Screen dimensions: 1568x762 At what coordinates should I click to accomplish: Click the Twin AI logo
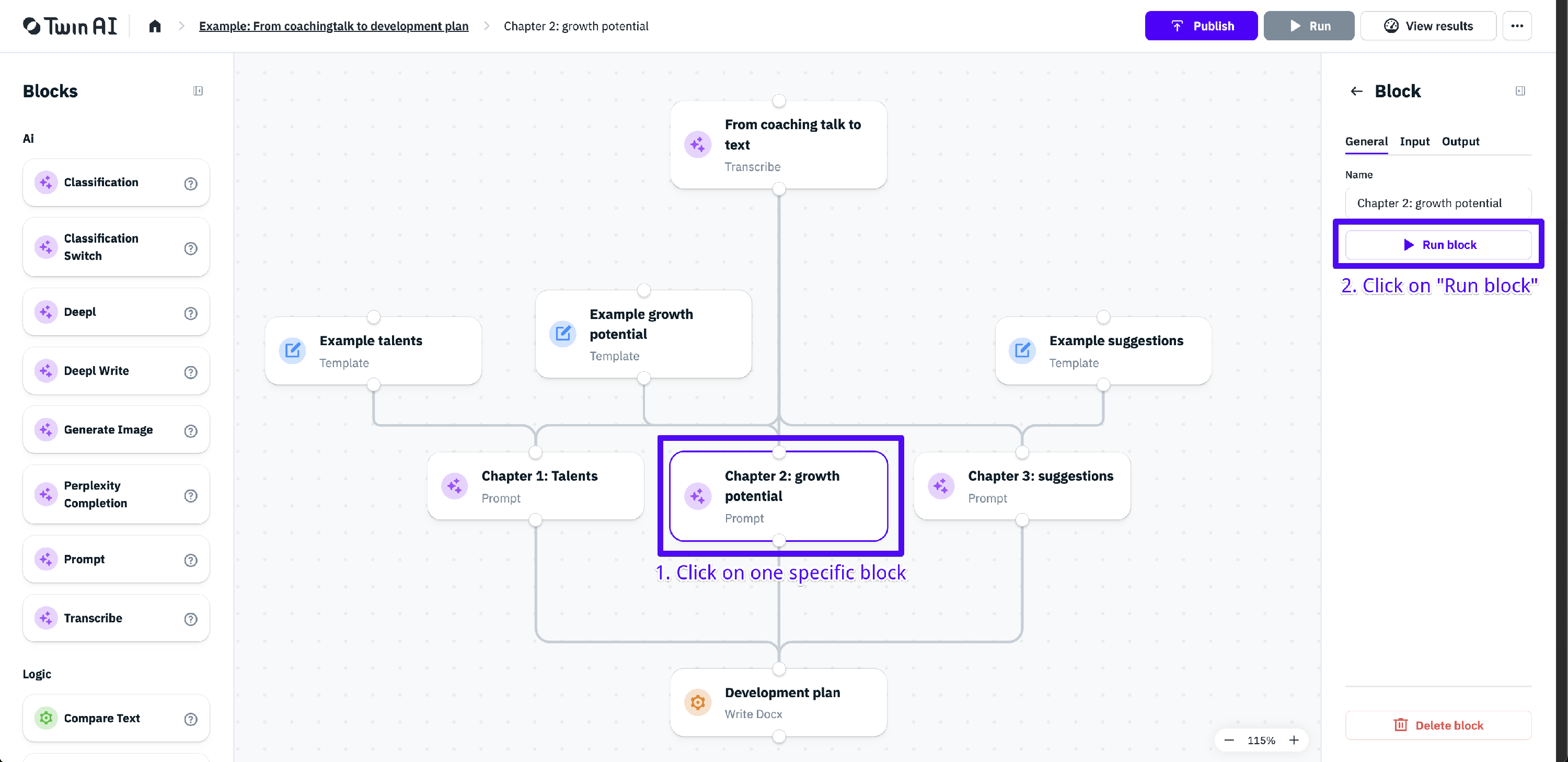(70, 26)
